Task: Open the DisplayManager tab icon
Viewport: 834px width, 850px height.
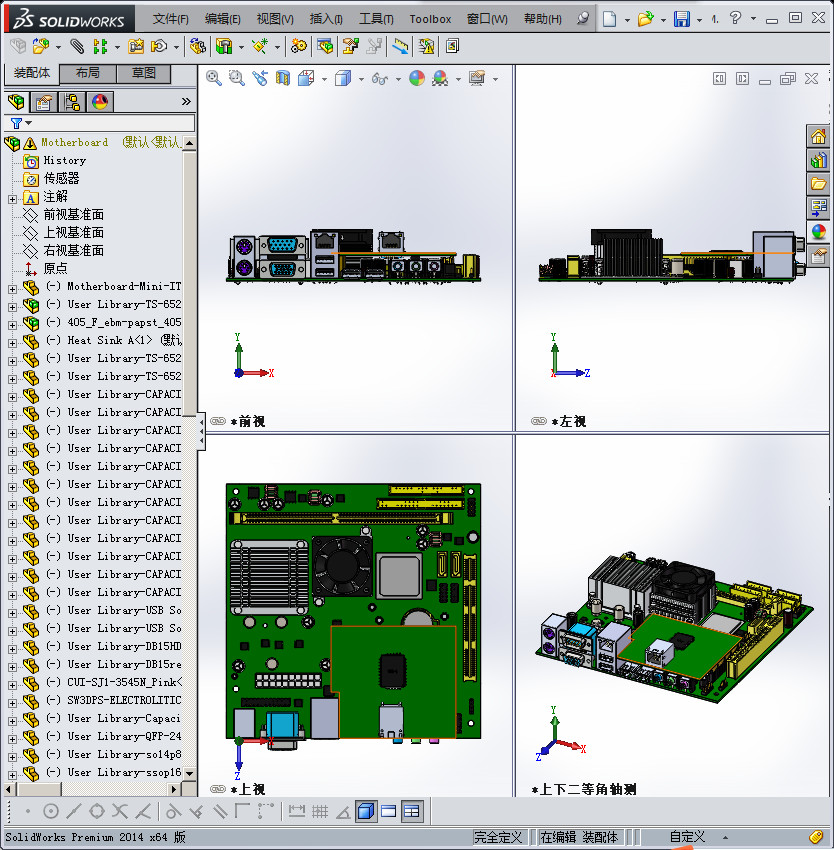Action: coord(100,102)
